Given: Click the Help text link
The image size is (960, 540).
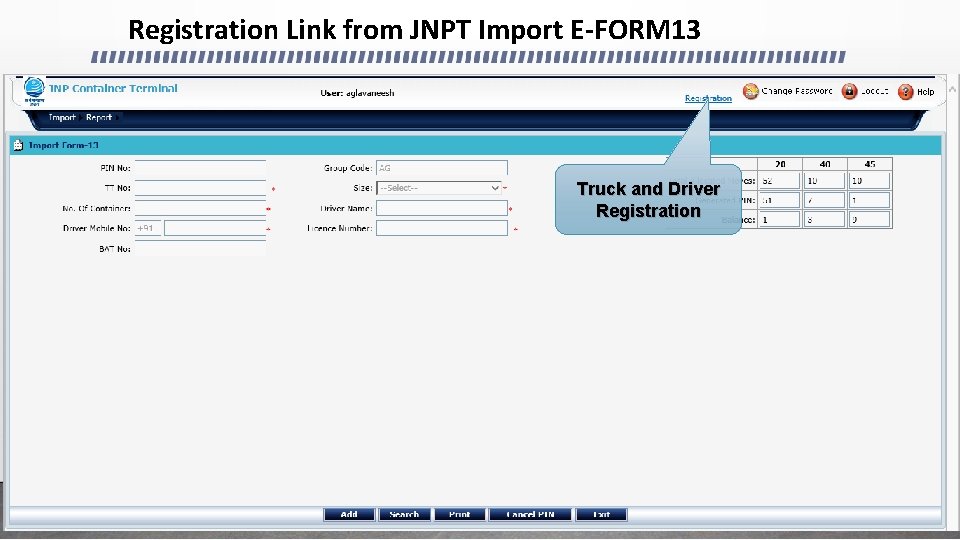Looking at the screenshot, I should click(925, 92).
